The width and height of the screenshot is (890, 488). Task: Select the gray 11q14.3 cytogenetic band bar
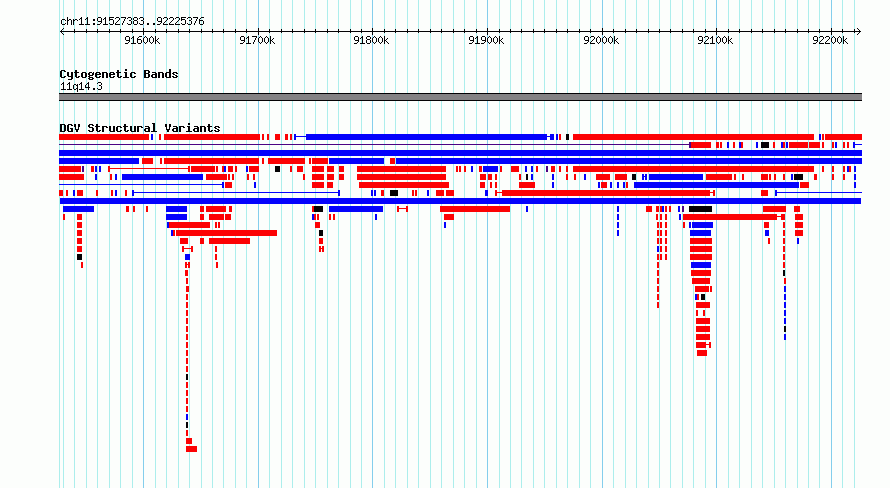[460, 97]
